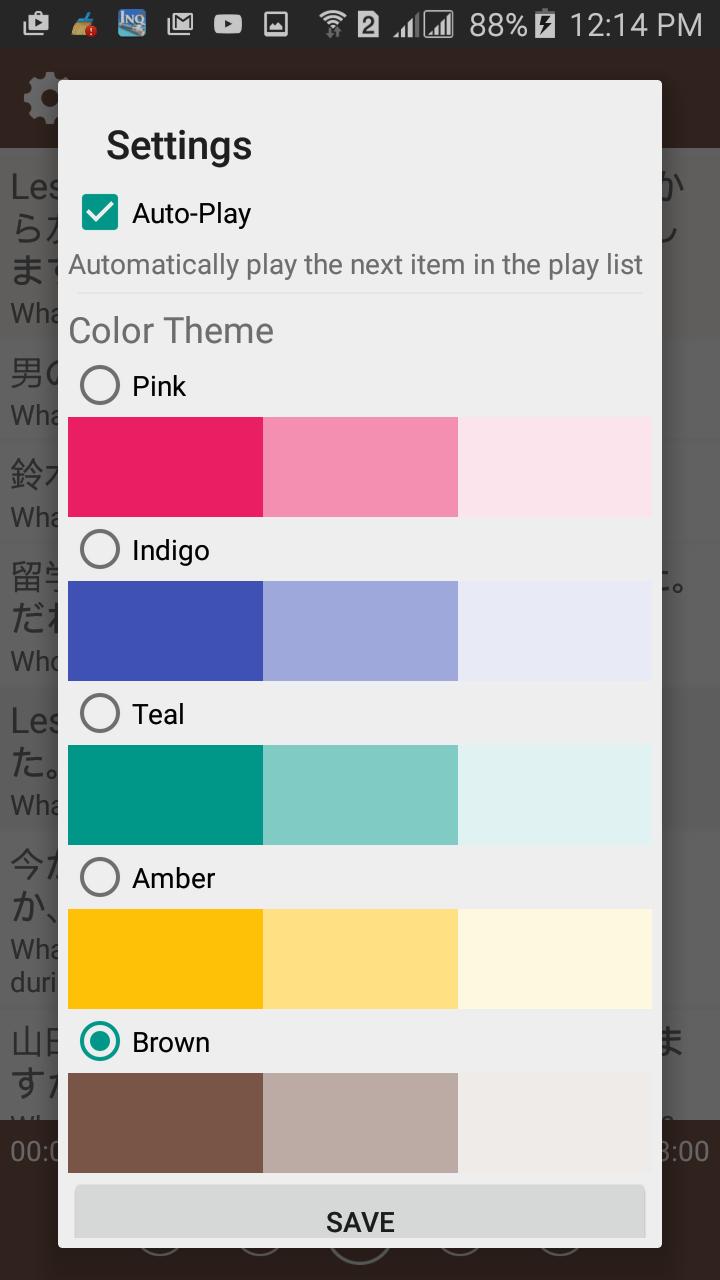720x1280 pixels.
Task: Tap the image notification icon in status bar
Action: 276,23
